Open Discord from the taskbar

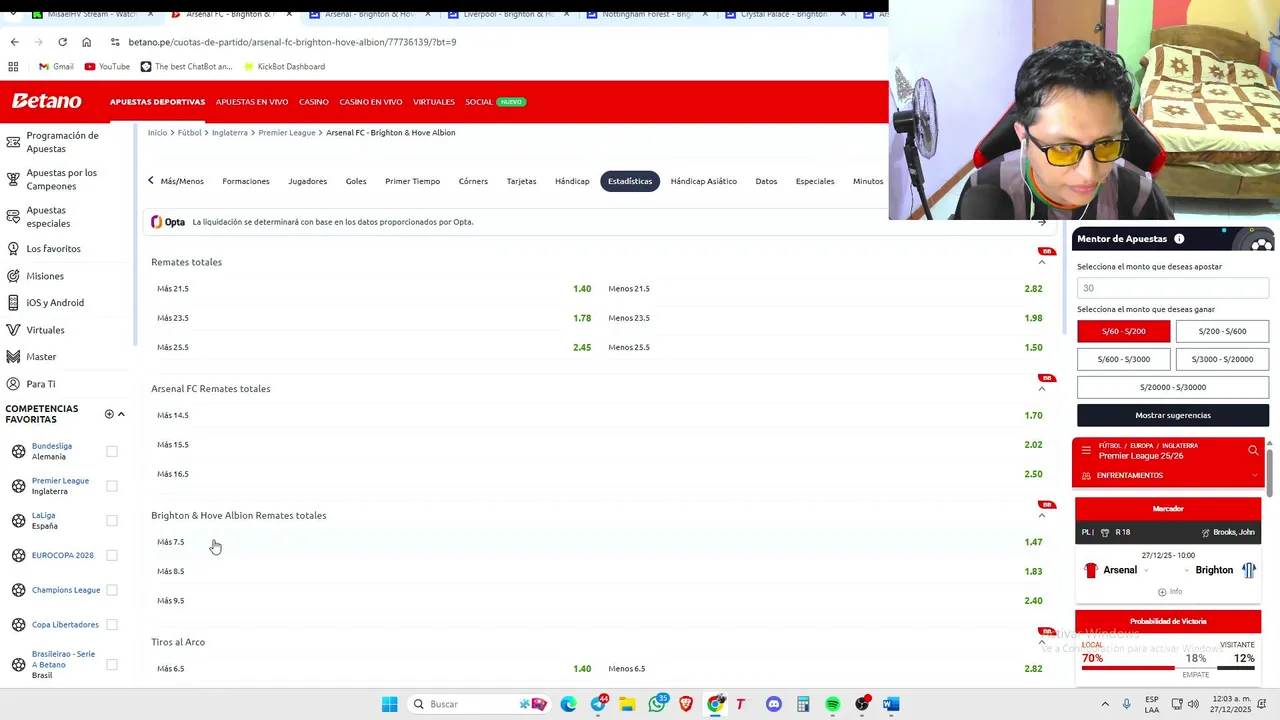[773, 704]
